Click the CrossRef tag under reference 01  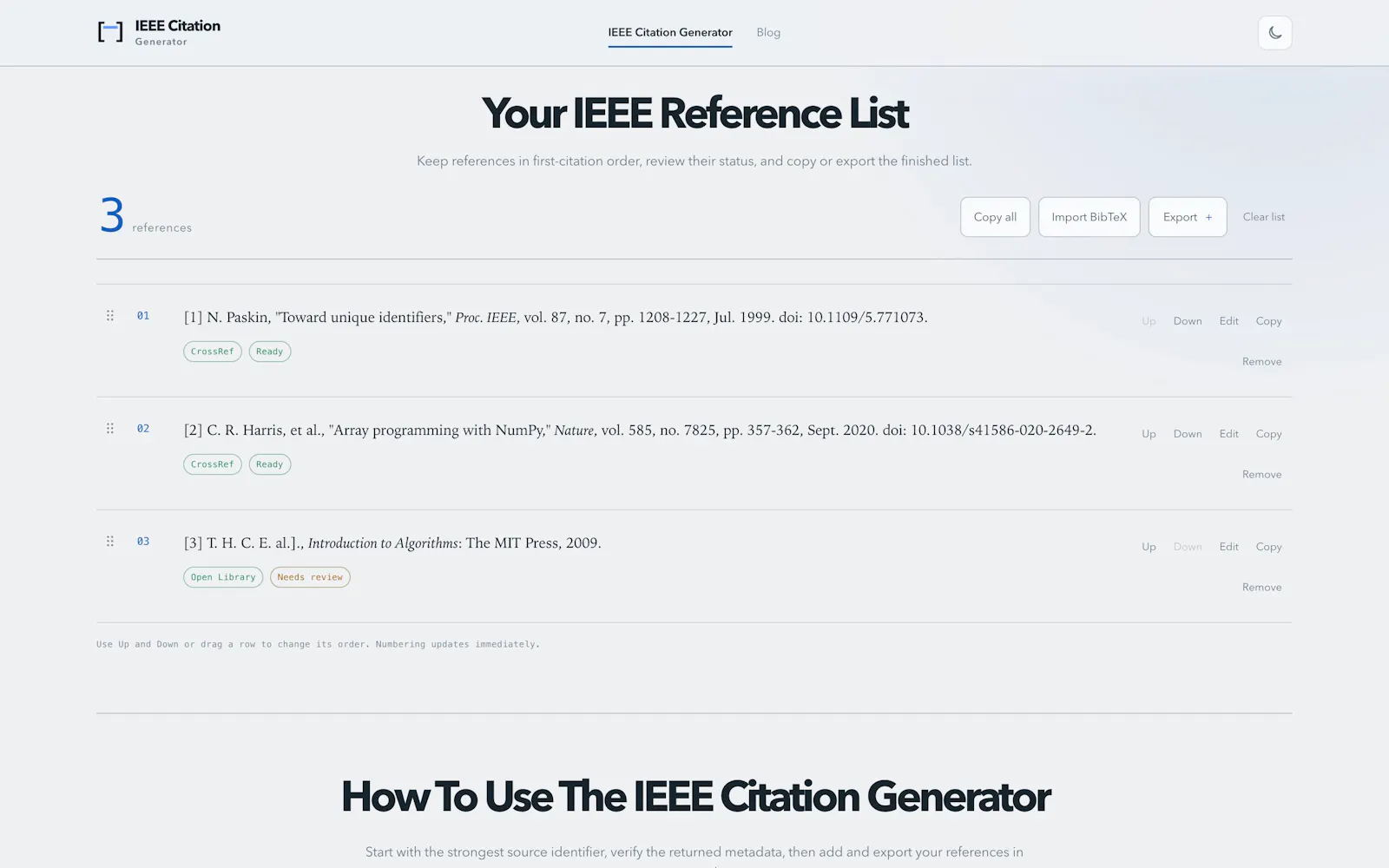[213, 352]
